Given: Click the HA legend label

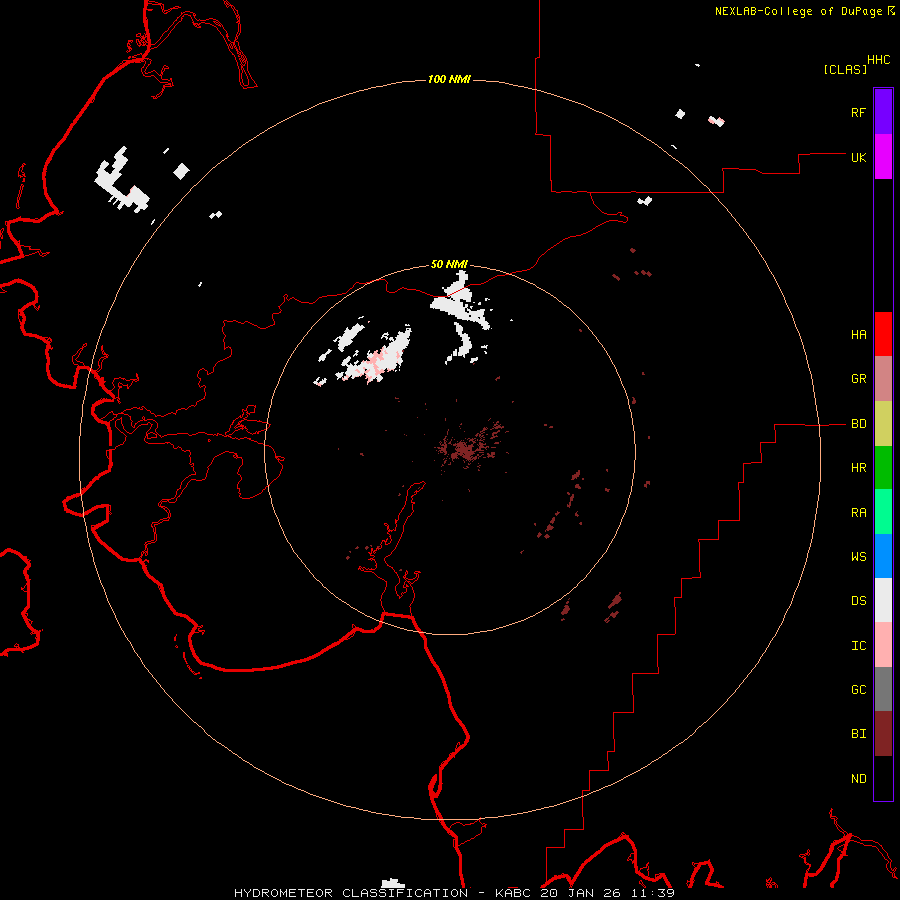Looking at the screenshot, I should 858,335.
